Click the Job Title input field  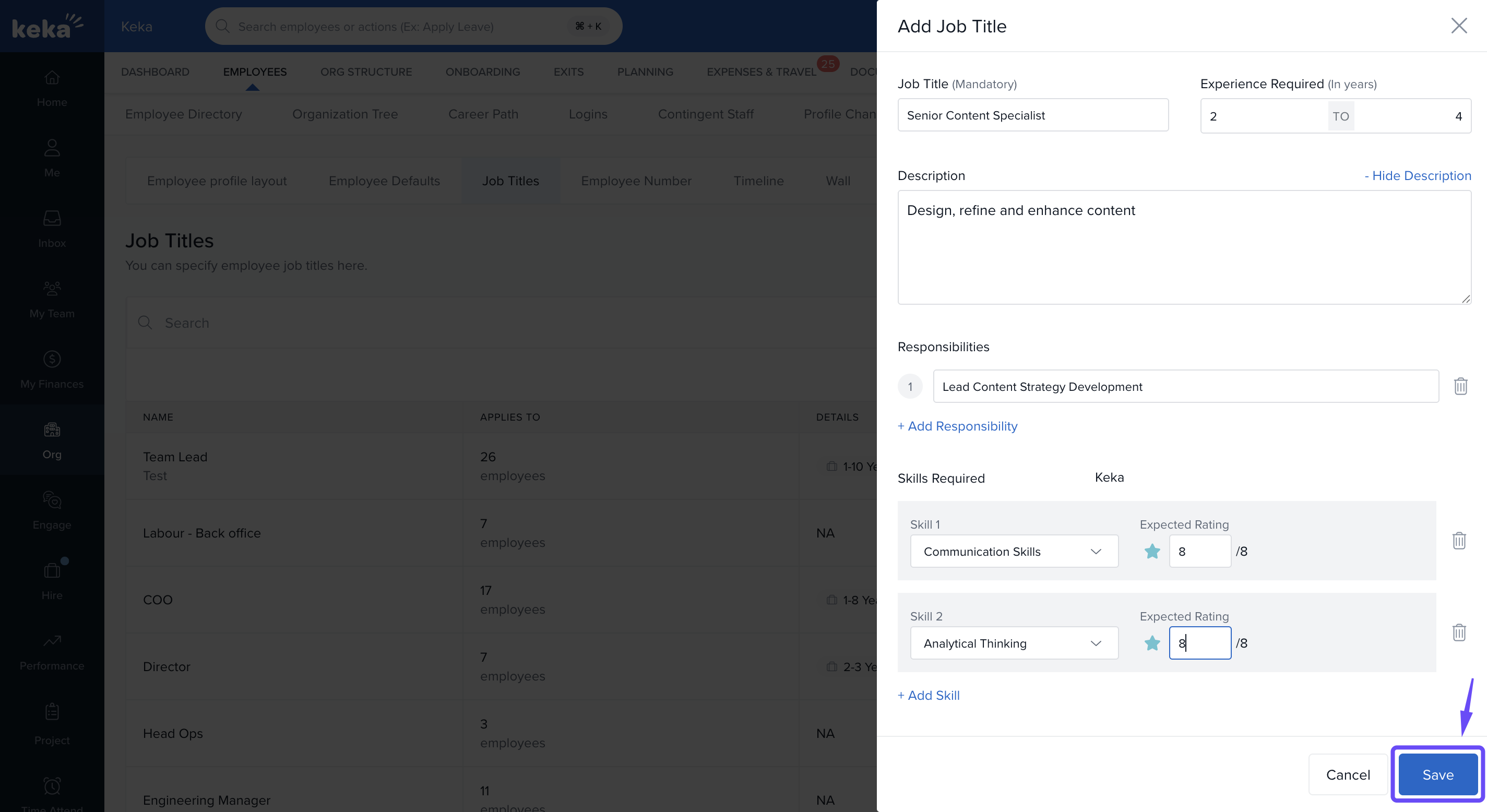point(1032,115)
